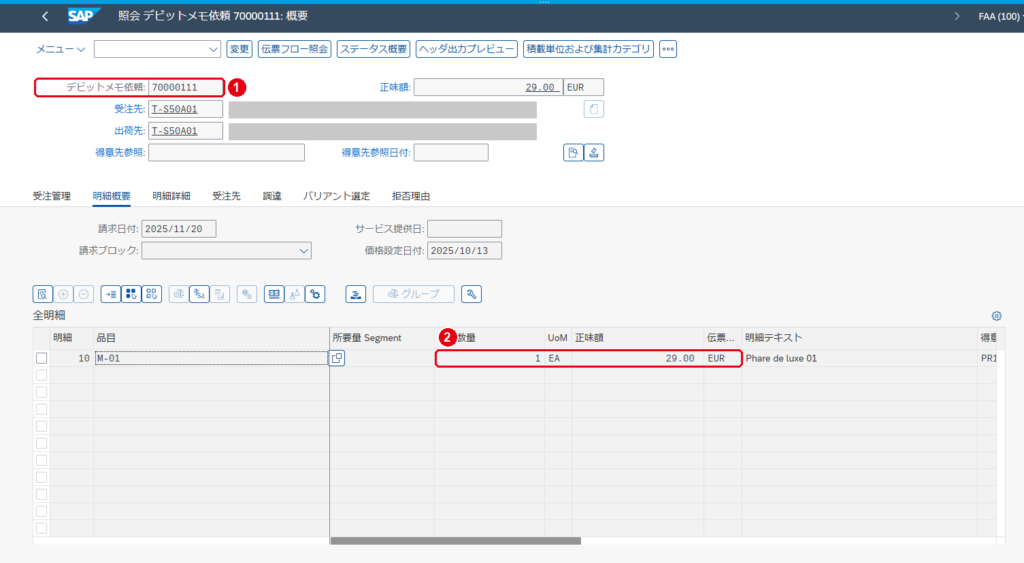Click the 品目 column header

[x=212, y=338]
